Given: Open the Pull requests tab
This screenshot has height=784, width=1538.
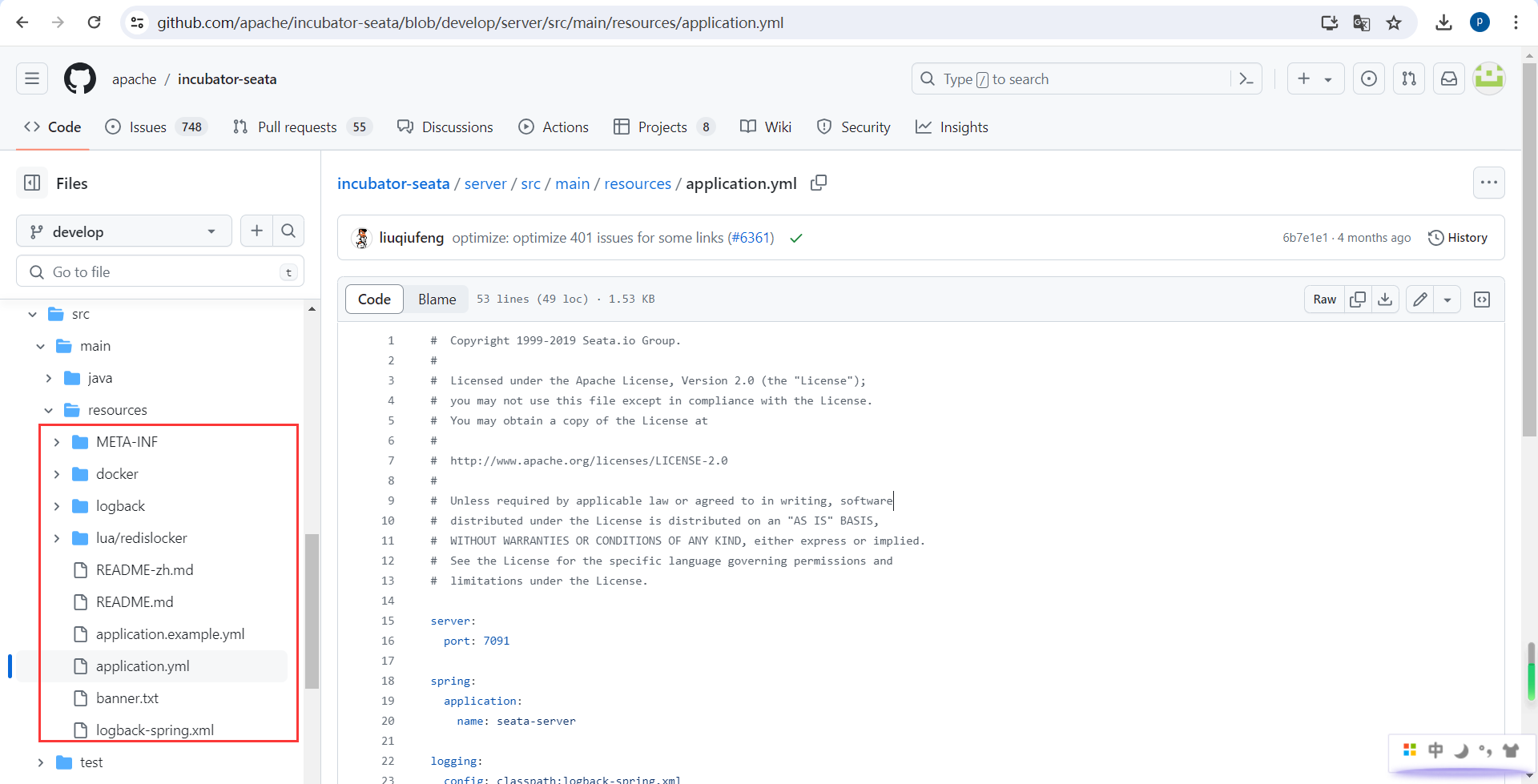Looking at the screenshot, I should click(x=302, y=127).
